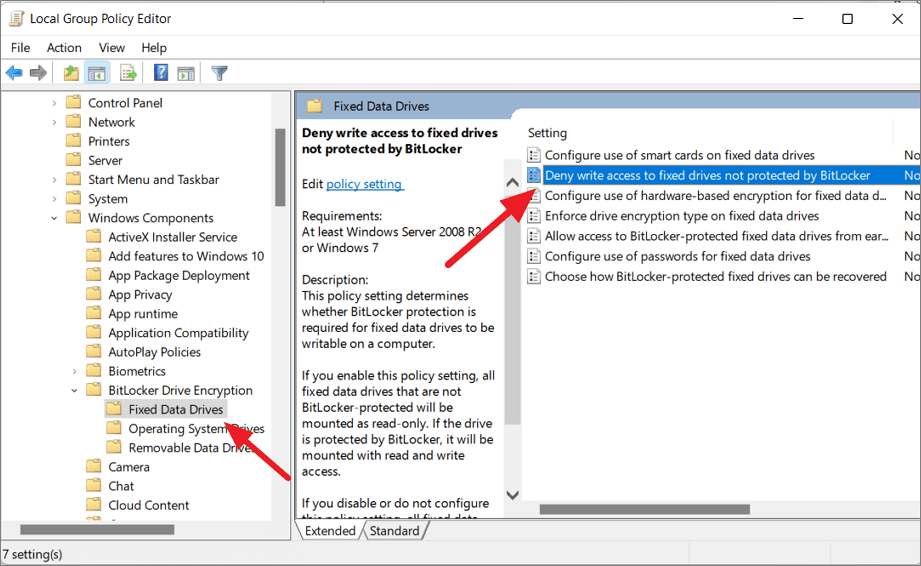
Task: Select Application Compatibility tree item
Action: pos(179,333)
